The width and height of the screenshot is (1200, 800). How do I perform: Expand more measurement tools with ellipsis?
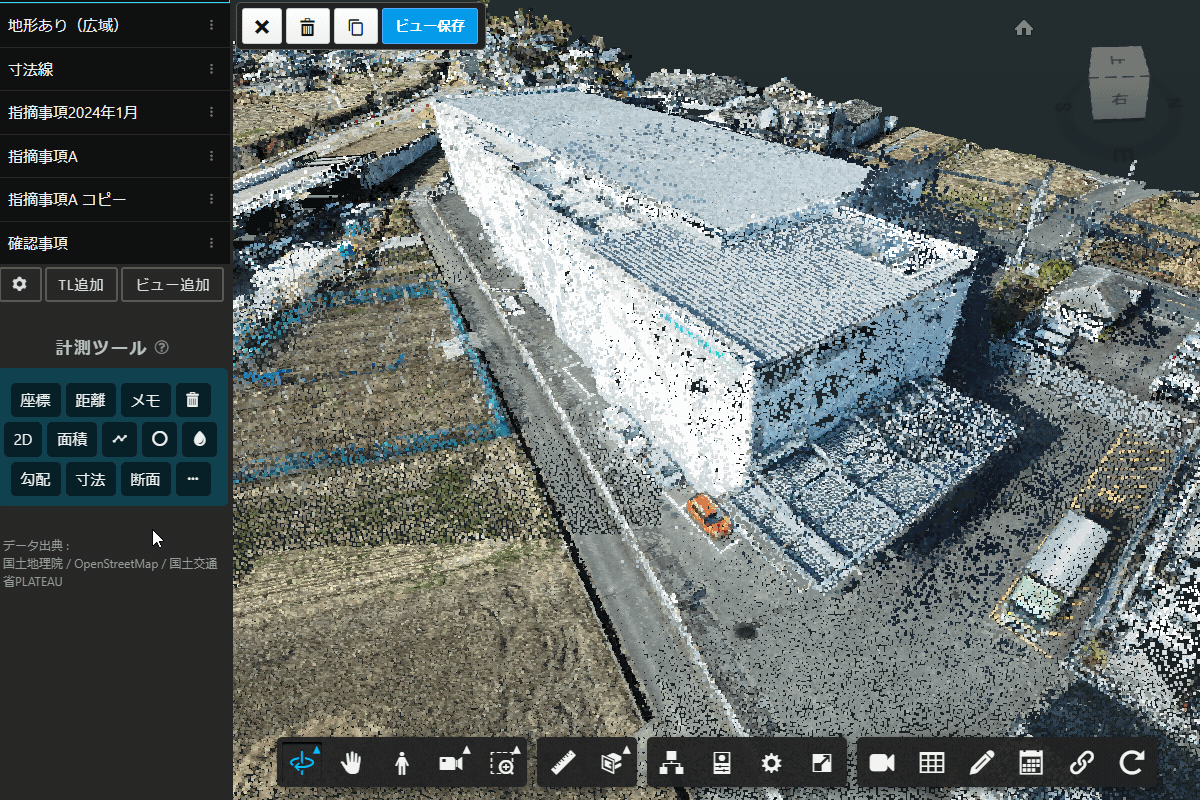[x=193, y=479]
